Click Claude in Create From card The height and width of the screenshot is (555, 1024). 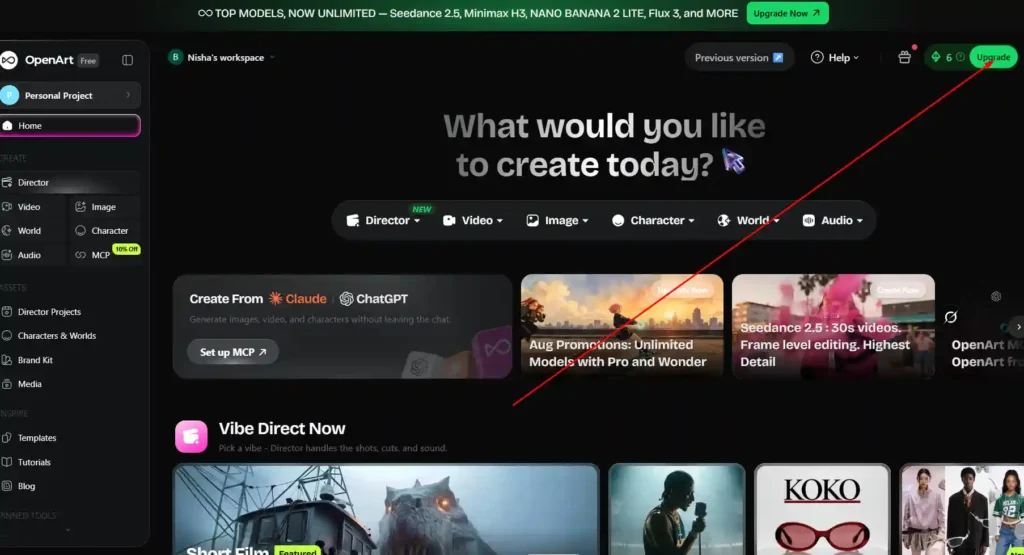(298, 298)
